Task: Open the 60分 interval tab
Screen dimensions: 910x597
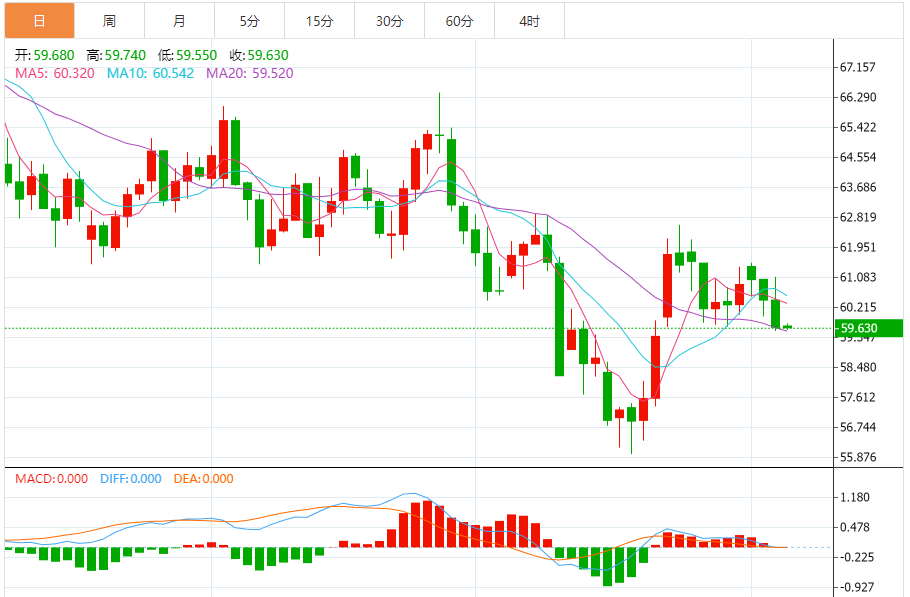Action: (459, 21)
